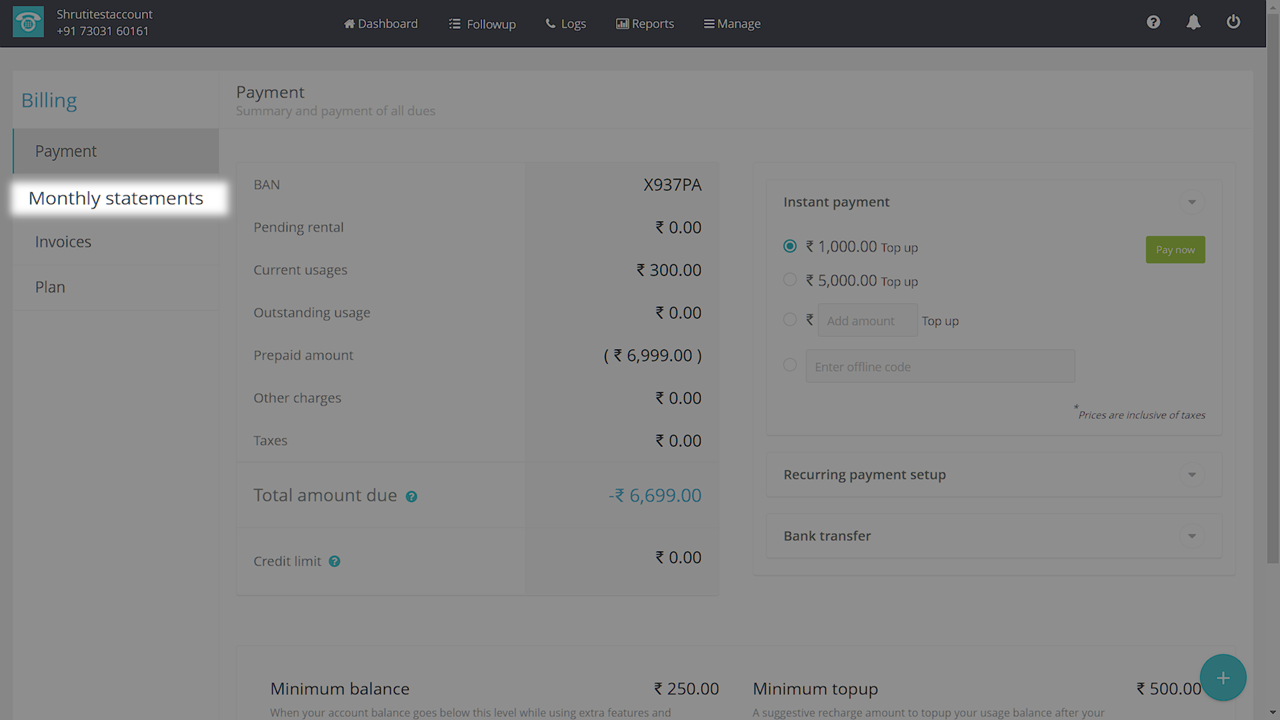Expand the Bank transfer section
This screenshot has width=1280, height=720.
[1191, 536]
